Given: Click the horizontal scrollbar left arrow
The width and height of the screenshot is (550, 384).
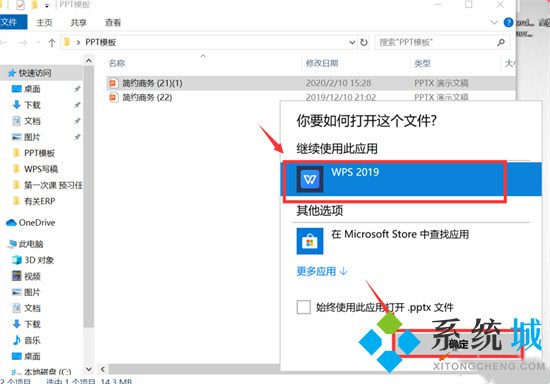Looking at the screenshot, I should (102, 369).
